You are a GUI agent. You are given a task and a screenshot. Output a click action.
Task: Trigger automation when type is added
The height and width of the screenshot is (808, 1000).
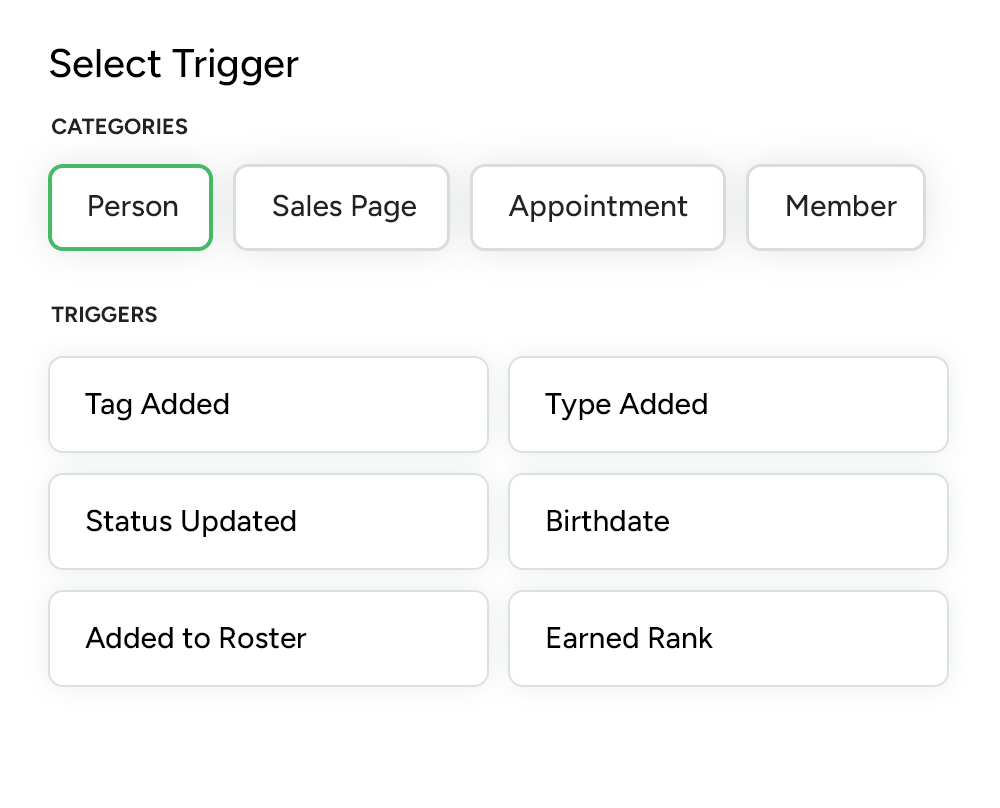(728, 404)
